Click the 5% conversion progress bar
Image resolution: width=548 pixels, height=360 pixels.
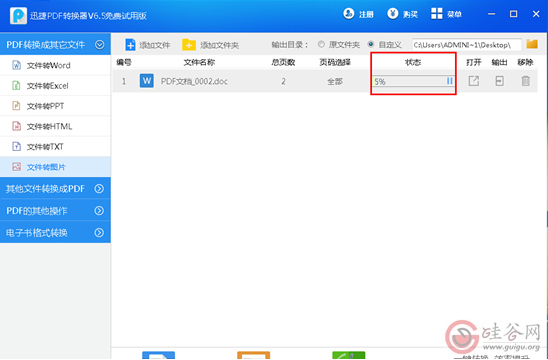tap(413, 81)
